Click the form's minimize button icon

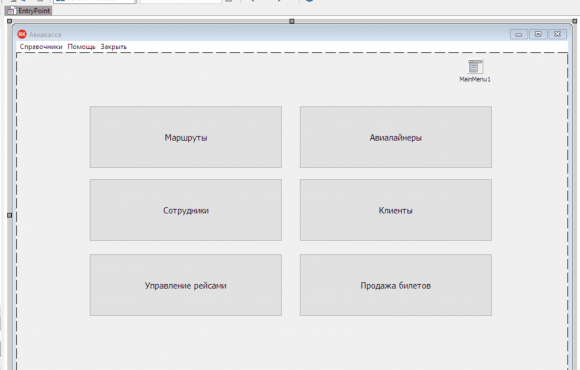point(519,34)
